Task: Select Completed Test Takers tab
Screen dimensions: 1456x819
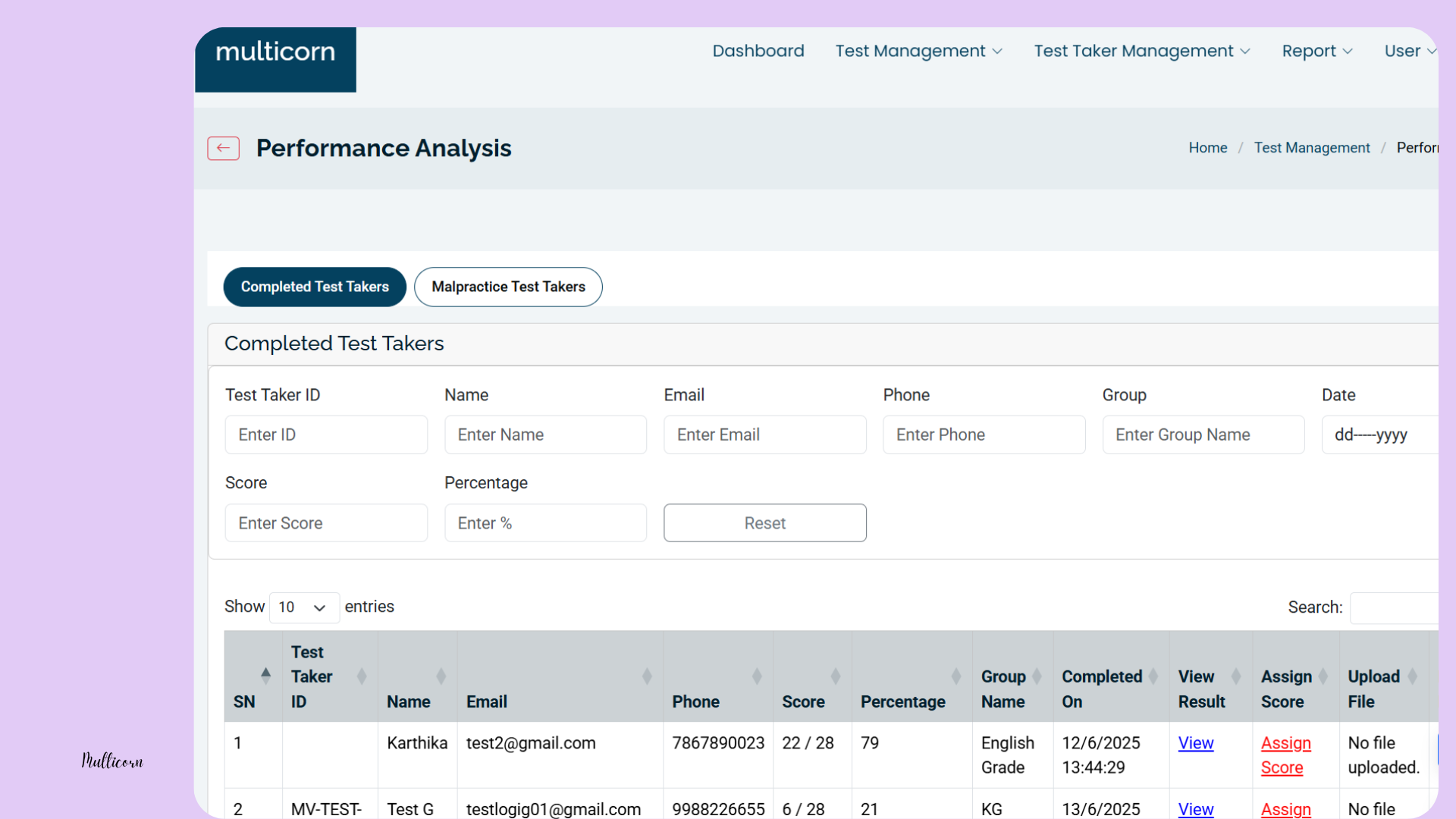Action: 315,287
